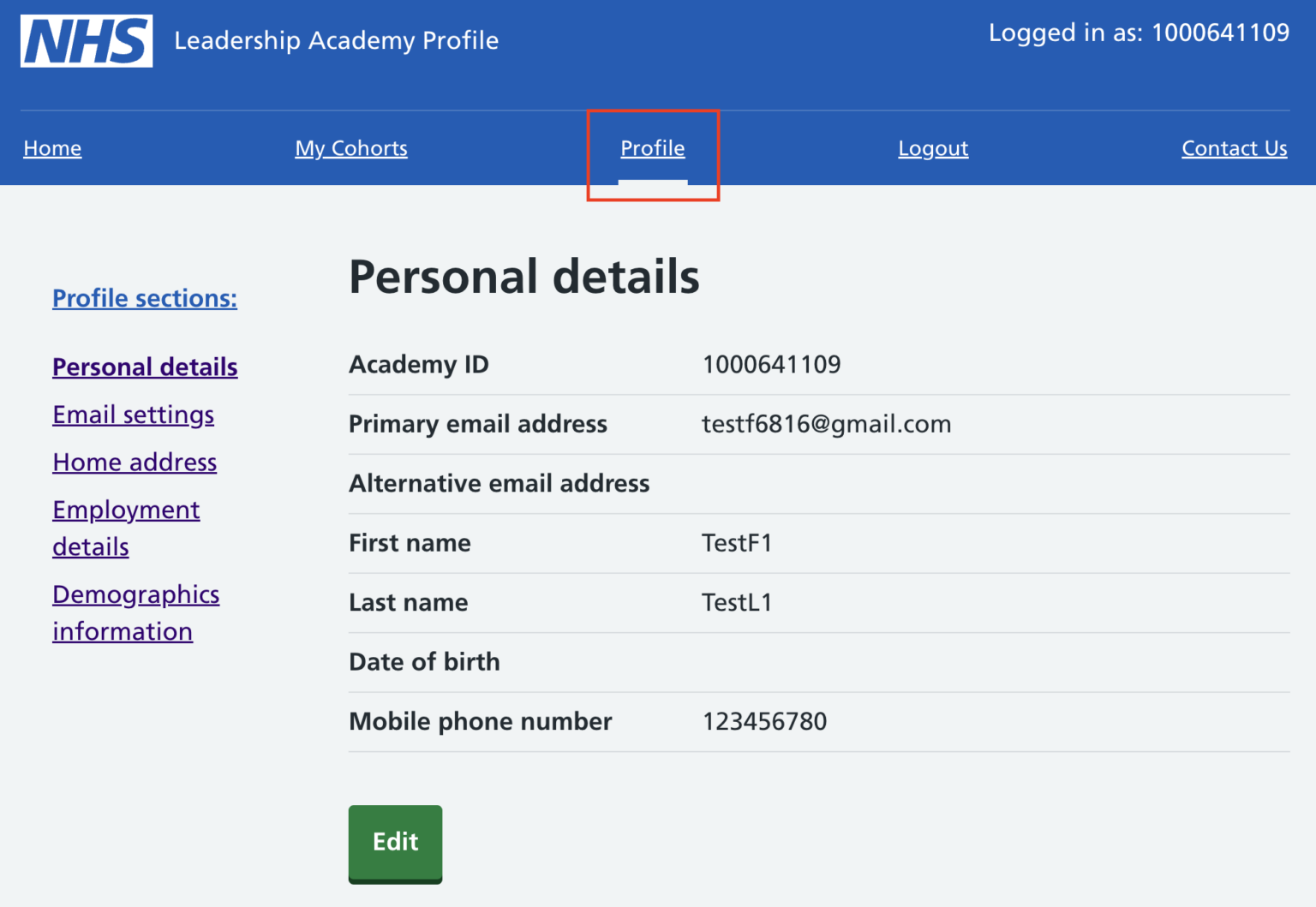View Employment details section
This screenshot has width=1316, height=907.
tap(126, 528)
